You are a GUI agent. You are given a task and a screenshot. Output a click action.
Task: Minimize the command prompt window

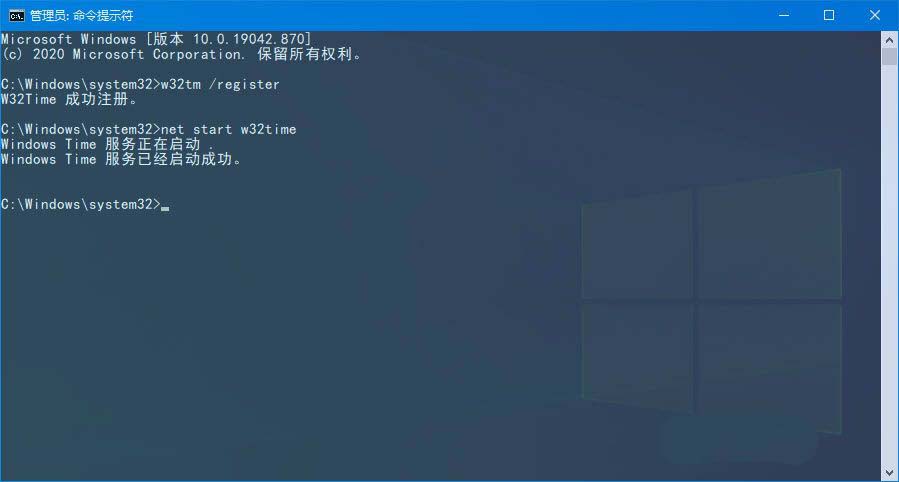pyautogui.click(x=784, y=15)
